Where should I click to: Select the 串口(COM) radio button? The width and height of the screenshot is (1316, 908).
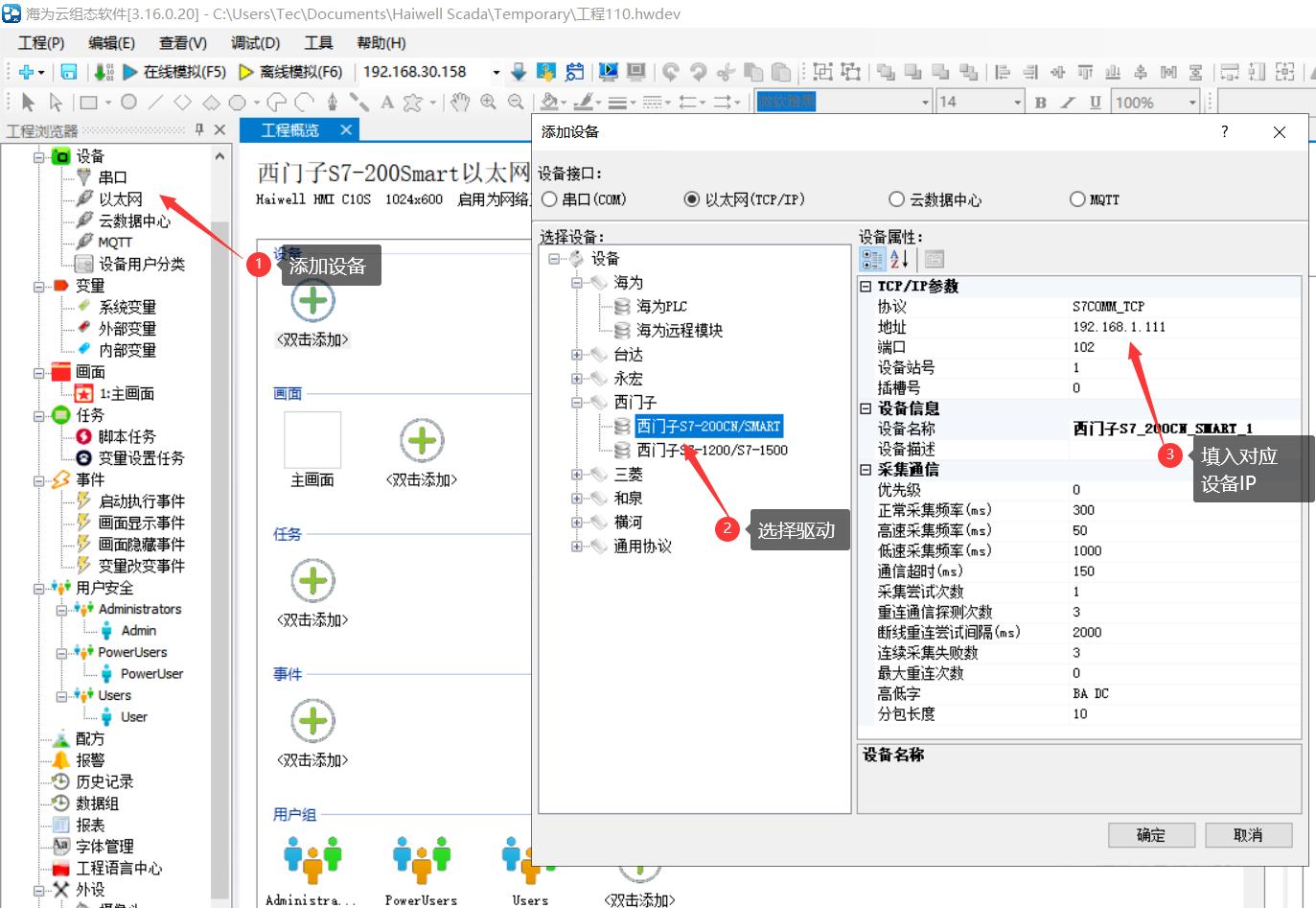pos(549,199)
